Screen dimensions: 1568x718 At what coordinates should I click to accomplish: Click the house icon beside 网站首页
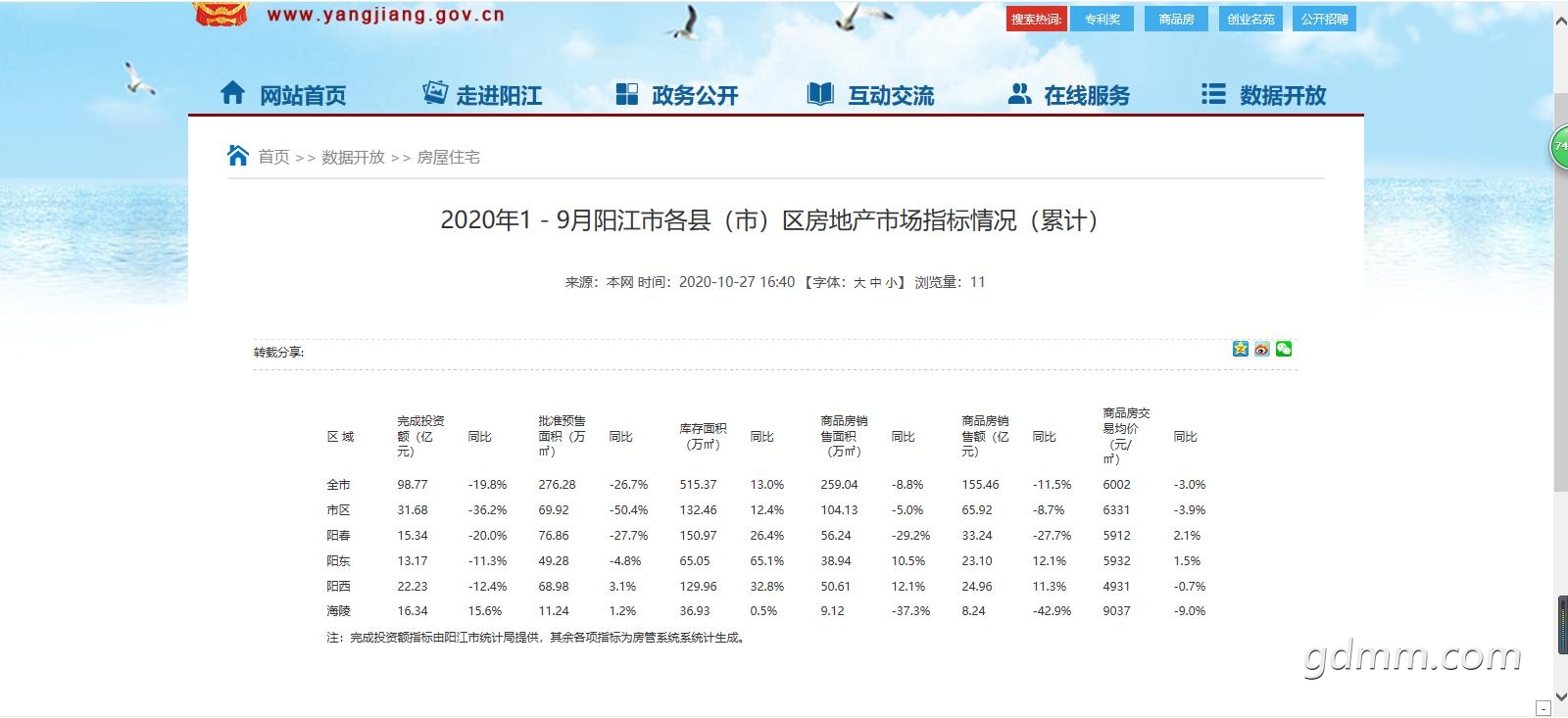[232, 93]
